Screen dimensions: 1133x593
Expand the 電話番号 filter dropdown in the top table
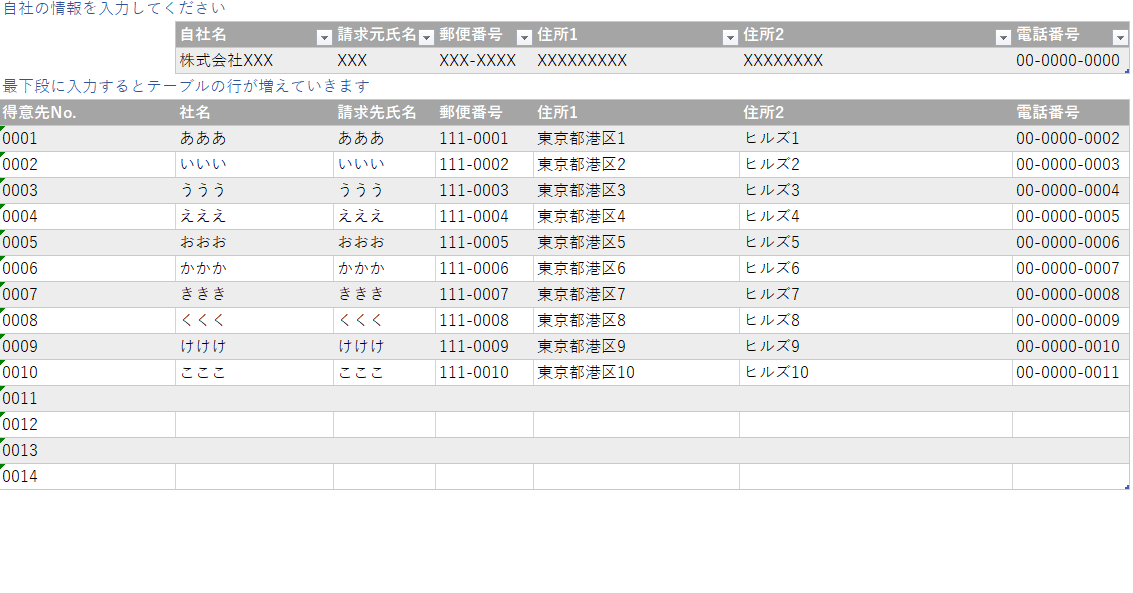coord(1119,37)
